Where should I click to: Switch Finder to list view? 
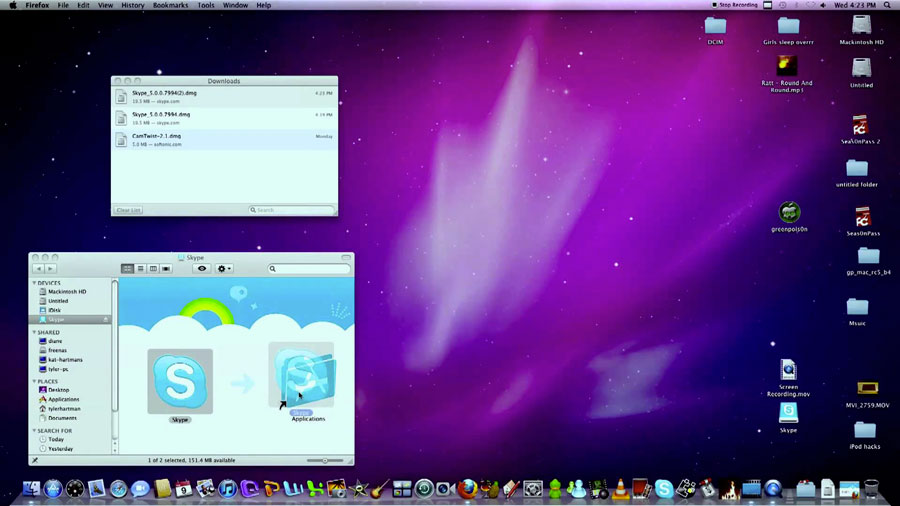pyautogui.click(x=140, y=268)
